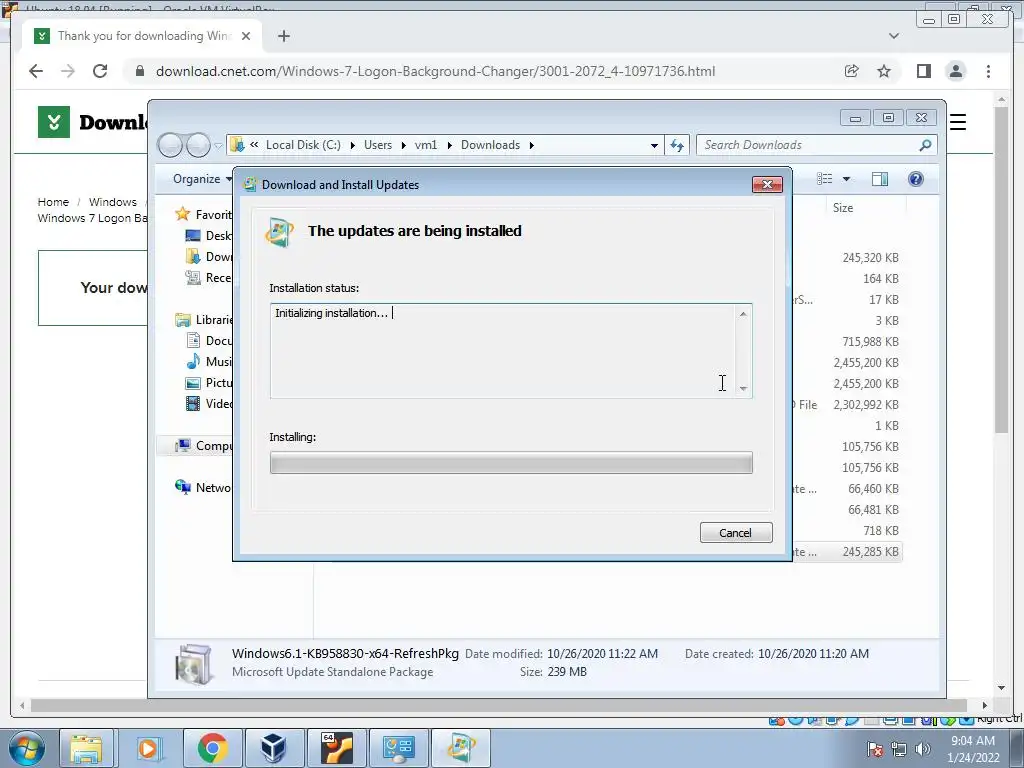
Task: Click the search magnifier icon in Explorer
Action: (x=925, y=145)
